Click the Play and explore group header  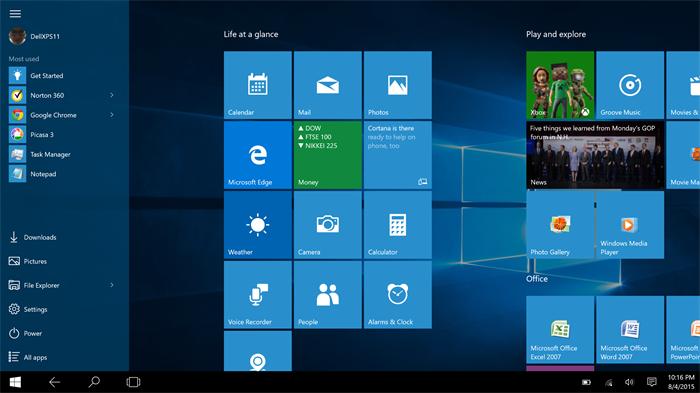[556, 34]
